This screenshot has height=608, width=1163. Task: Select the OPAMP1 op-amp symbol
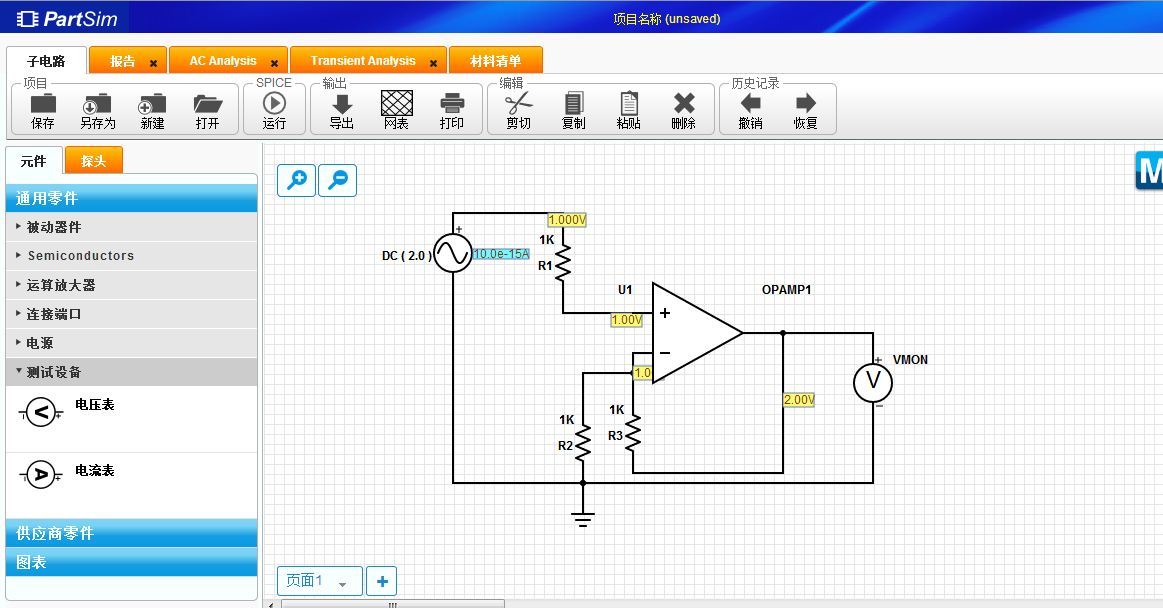[x=697, y=333]
